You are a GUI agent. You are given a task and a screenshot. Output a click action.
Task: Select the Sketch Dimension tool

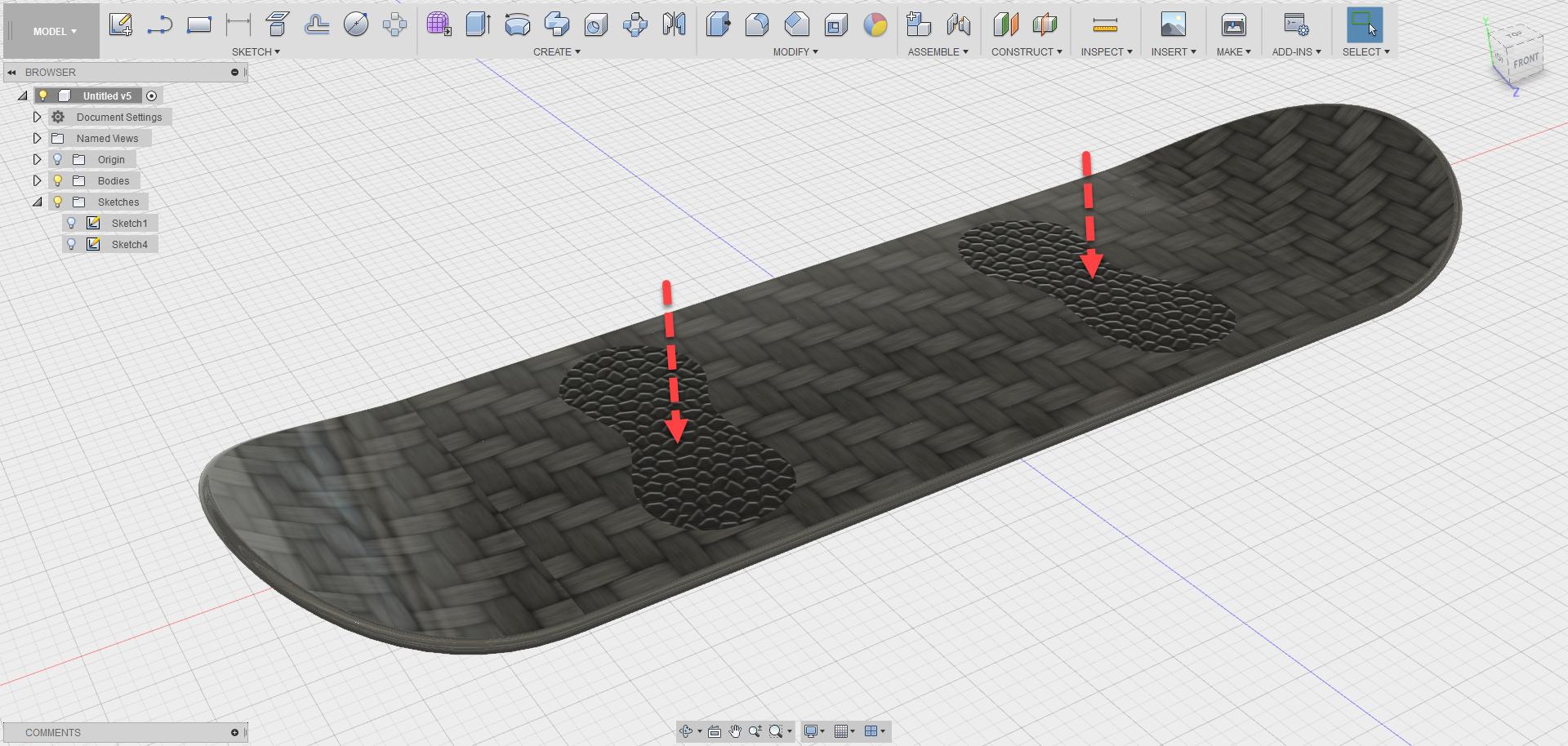[x=237, y=24]
